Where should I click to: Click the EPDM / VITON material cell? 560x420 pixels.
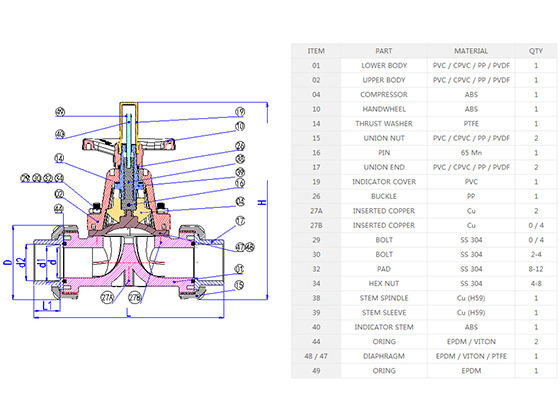coord(471,342)
